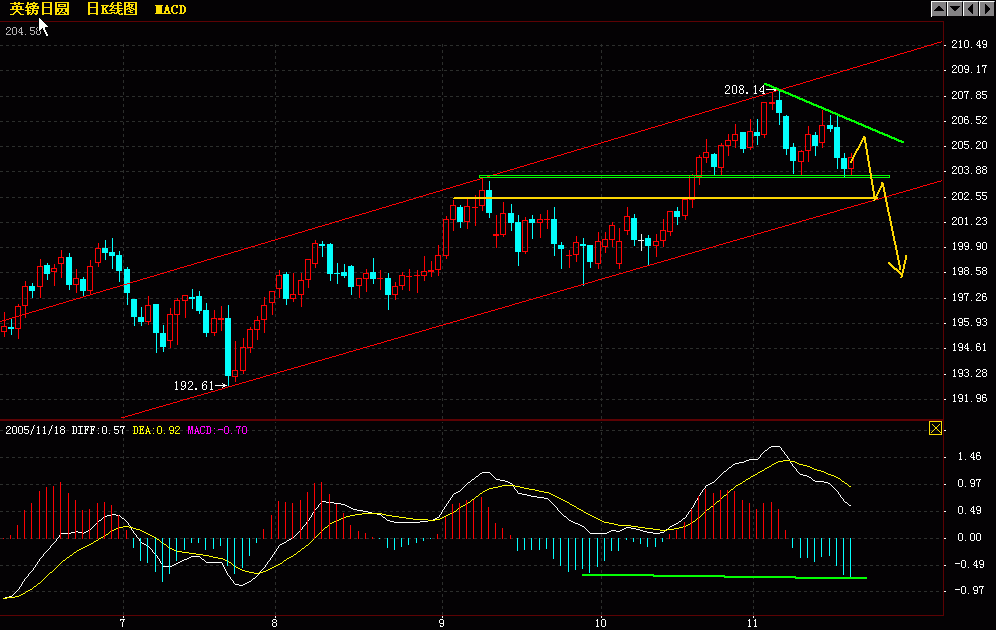Click month 10 on the time axis
996x630 pixels.
600,623
